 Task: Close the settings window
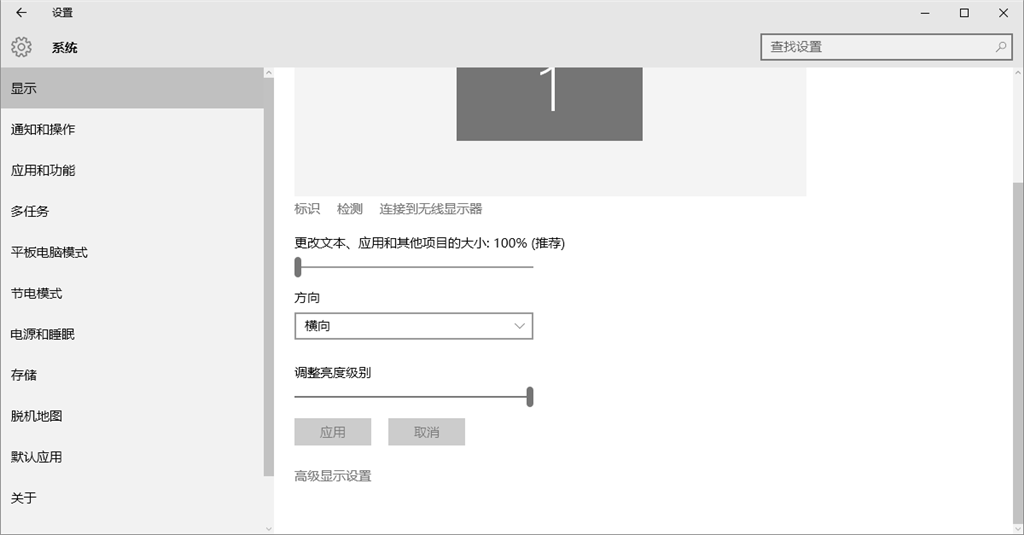click(1003, 12)
